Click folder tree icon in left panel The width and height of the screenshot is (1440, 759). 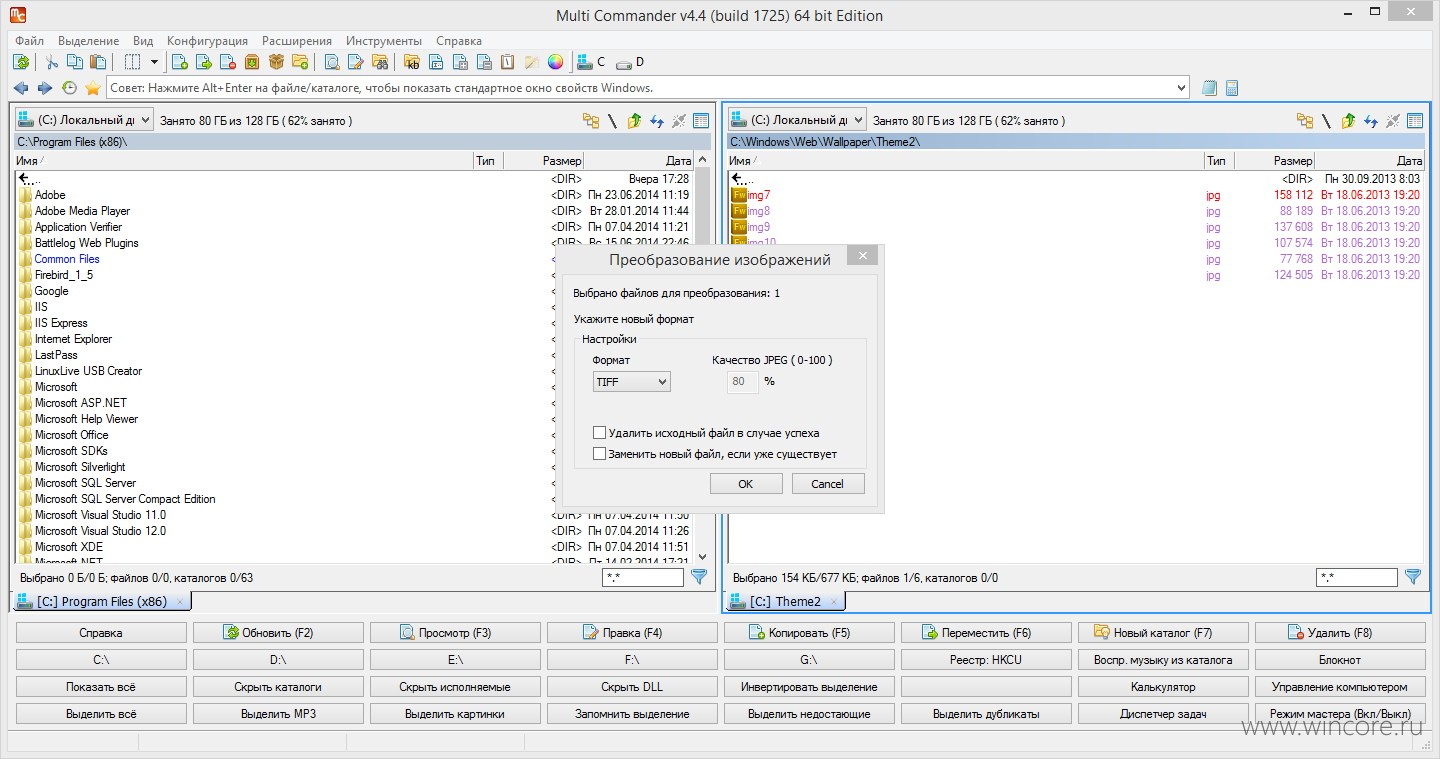pos(591,121)
